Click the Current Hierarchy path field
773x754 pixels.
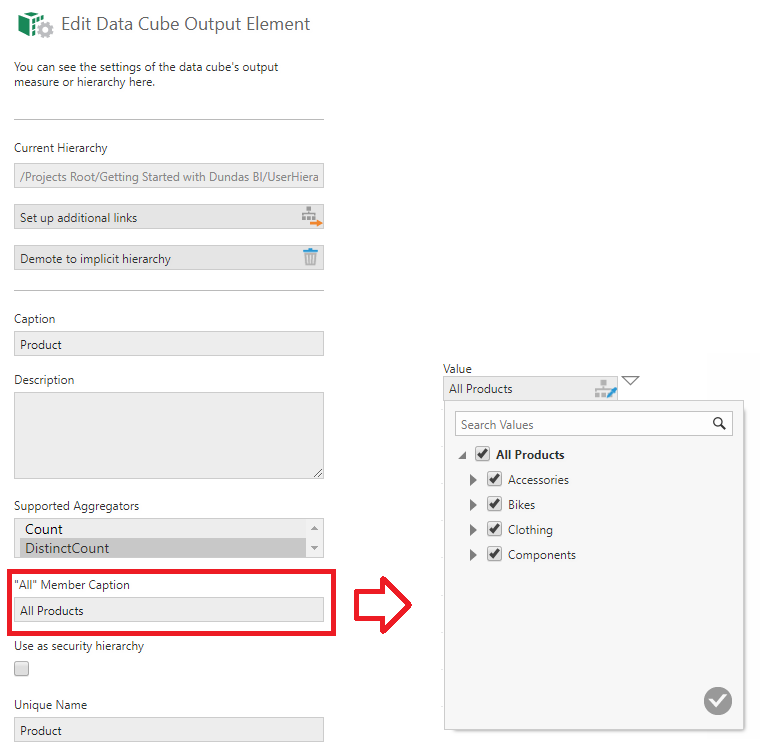tap(169, 176)
